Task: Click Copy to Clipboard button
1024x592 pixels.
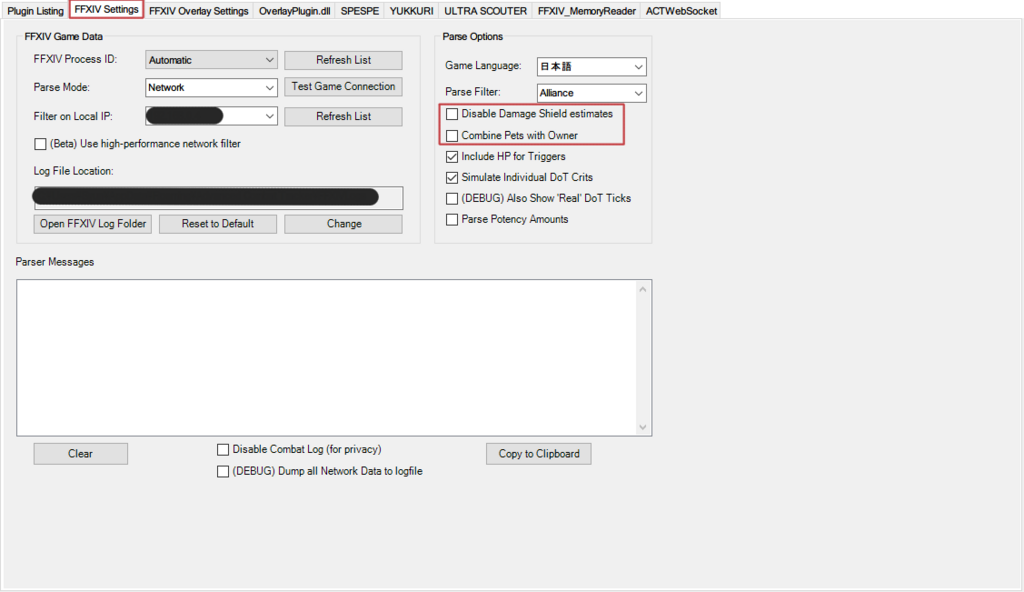Action: coord(539,454)
